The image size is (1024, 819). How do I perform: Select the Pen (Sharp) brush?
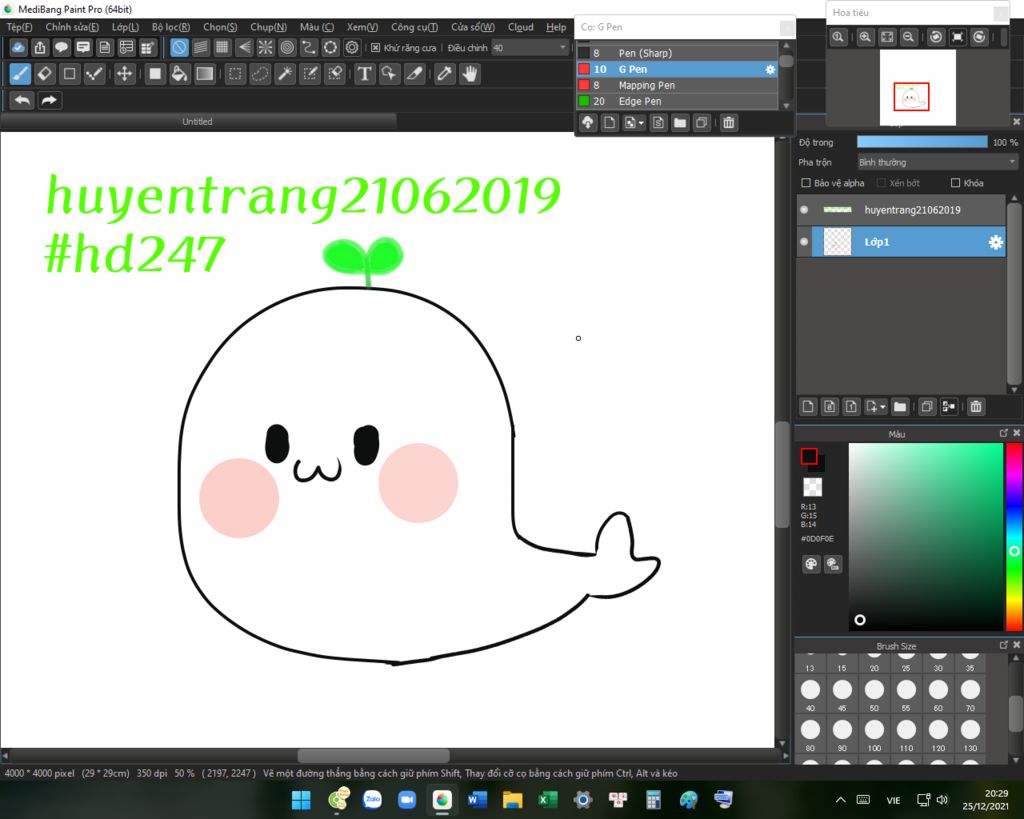pos(677,53)
